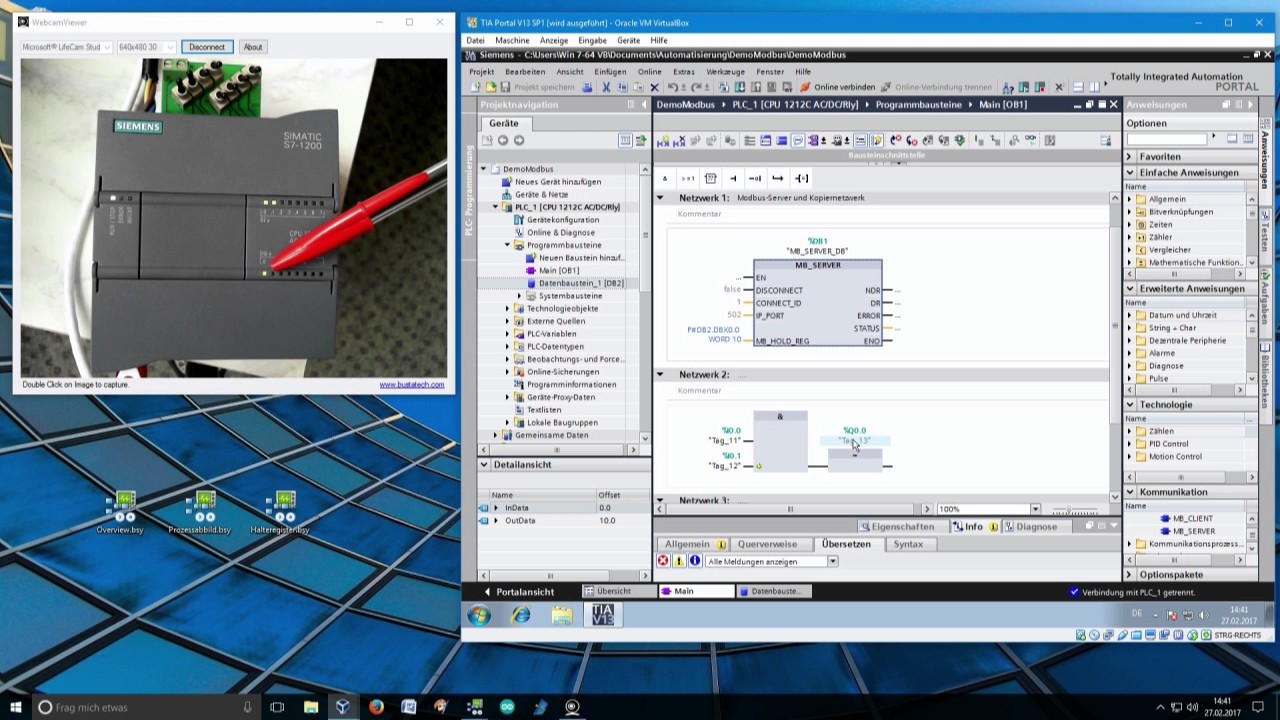Click Disconnect button in WebcamViewer
Viewport: 1280px width, 720px height.
tap(207, 47)
